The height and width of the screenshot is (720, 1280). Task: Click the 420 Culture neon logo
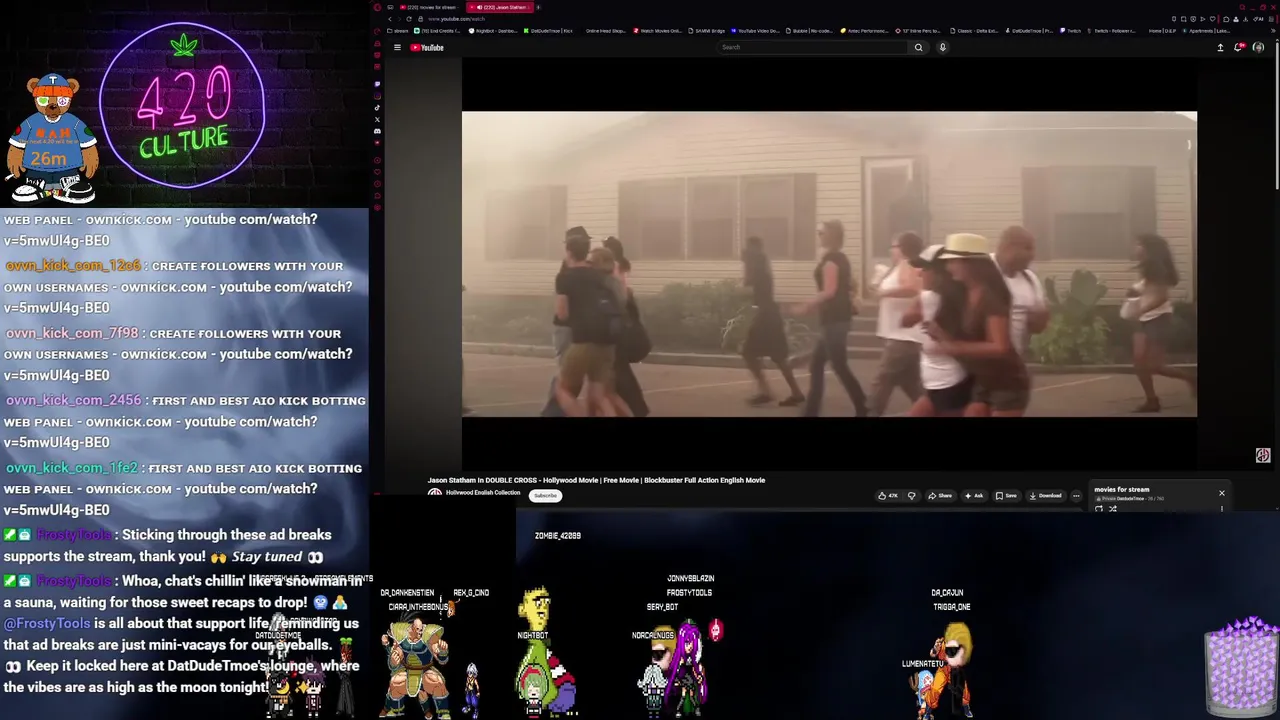[x=183, y=107]
